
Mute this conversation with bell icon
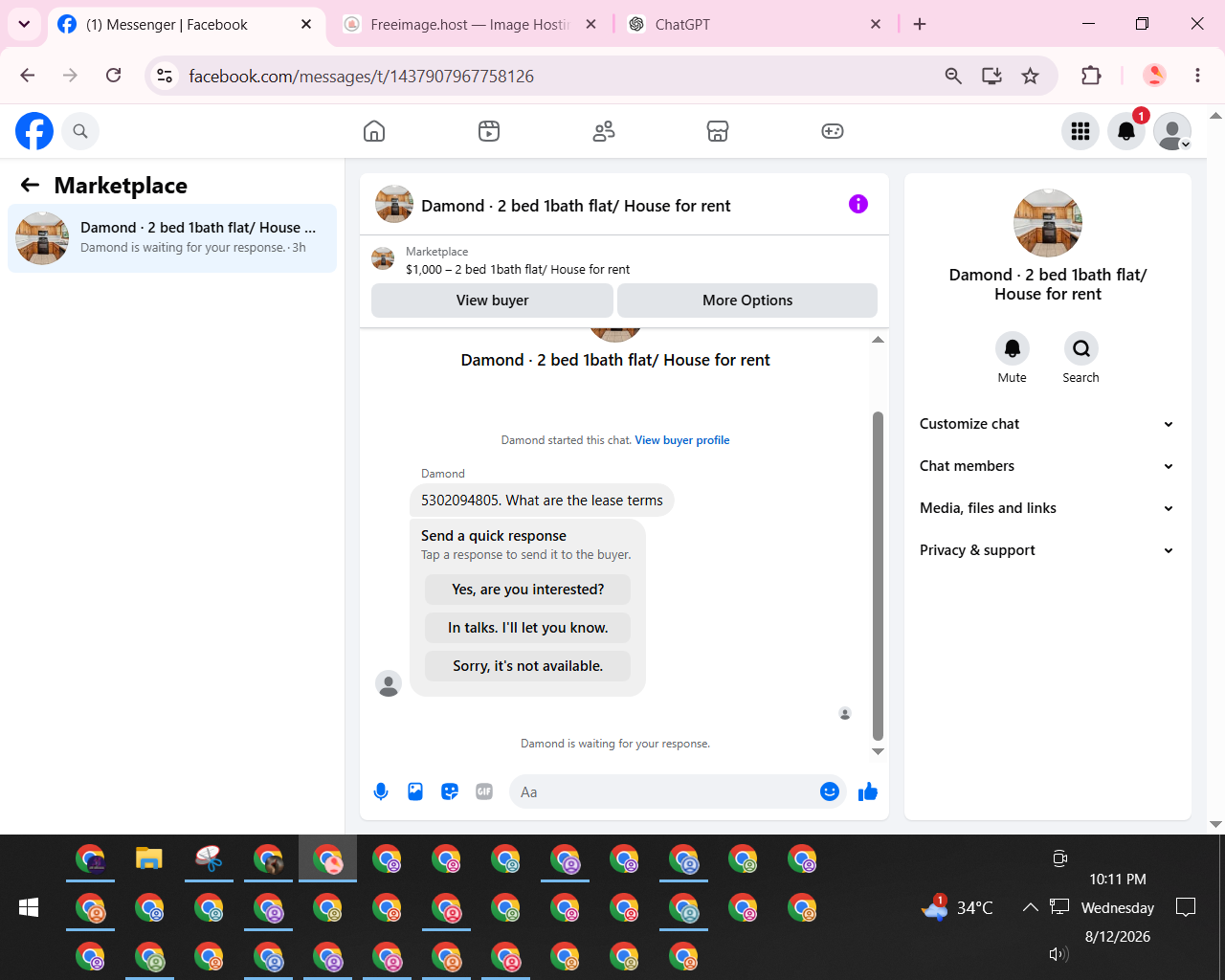click(1013, 348)
